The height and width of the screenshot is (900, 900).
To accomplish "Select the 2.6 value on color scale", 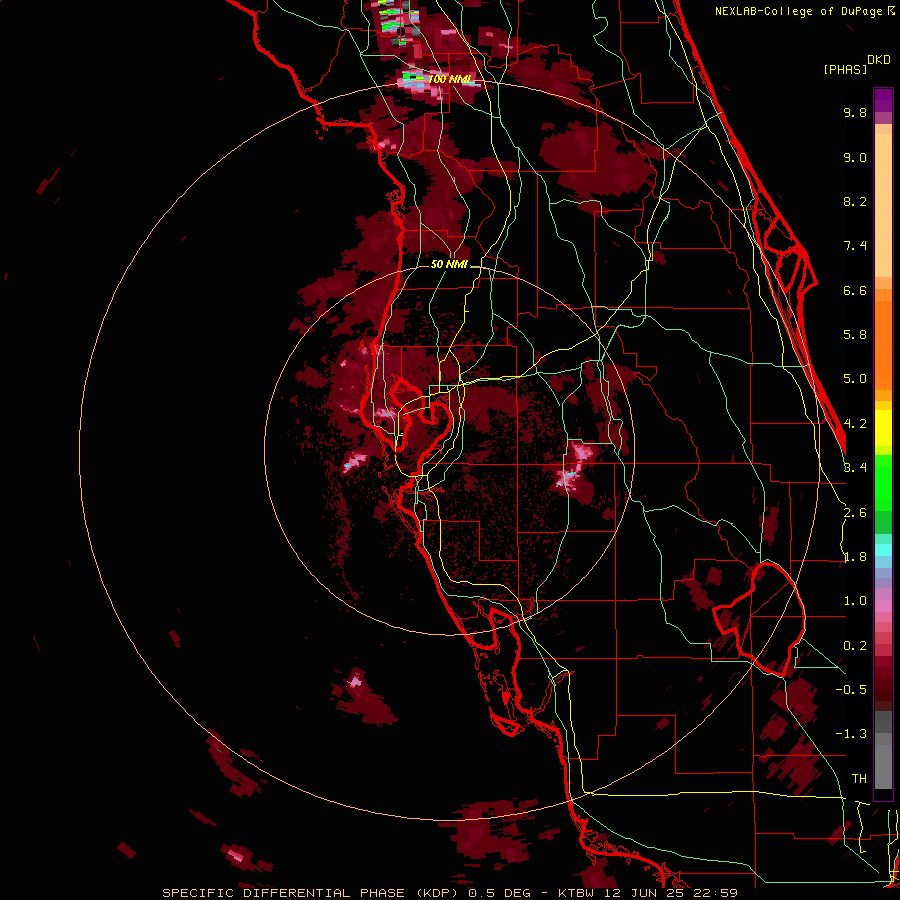I will coord(855,513).
